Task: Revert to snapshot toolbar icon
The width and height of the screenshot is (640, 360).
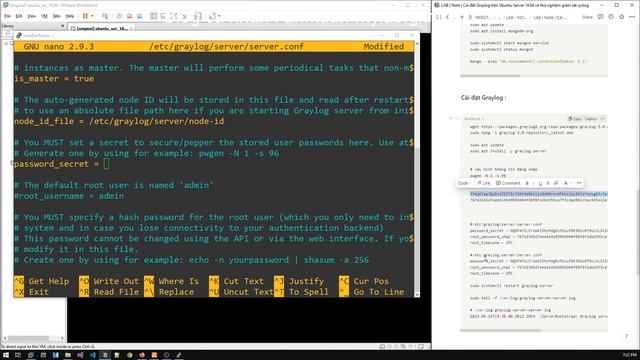Action: (129, 16)
